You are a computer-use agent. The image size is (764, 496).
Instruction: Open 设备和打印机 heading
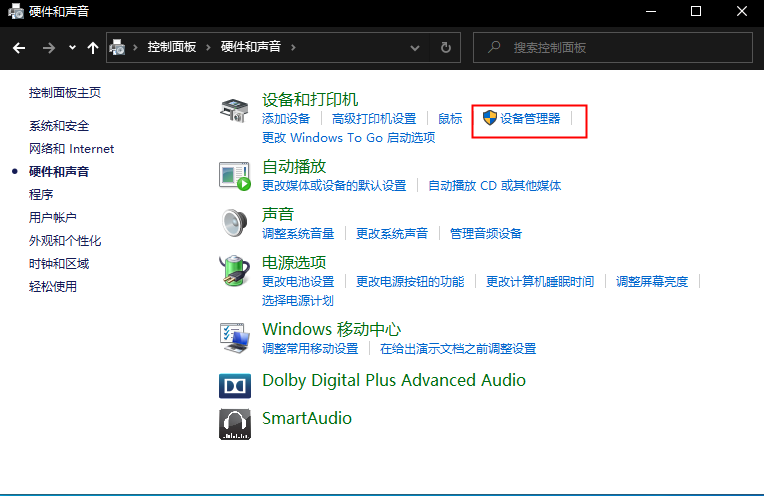click(x=310, y=99)
